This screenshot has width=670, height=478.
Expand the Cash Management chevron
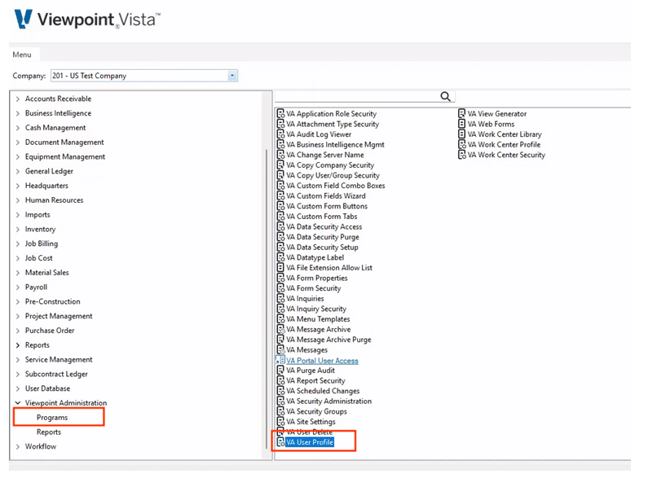click(18, 128)
